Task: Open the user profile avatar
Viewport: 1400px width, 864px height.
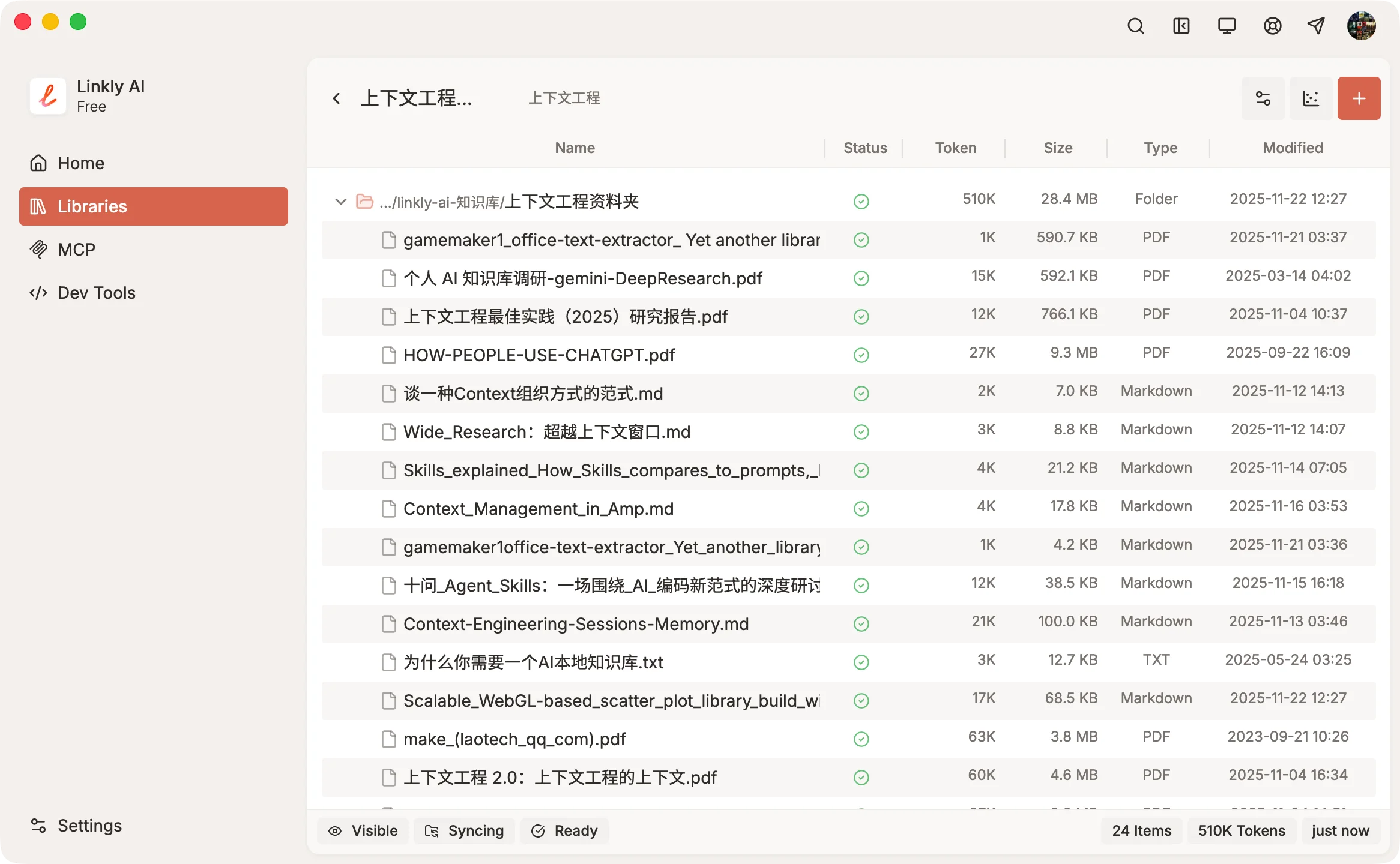Action: click(1361, 26)
